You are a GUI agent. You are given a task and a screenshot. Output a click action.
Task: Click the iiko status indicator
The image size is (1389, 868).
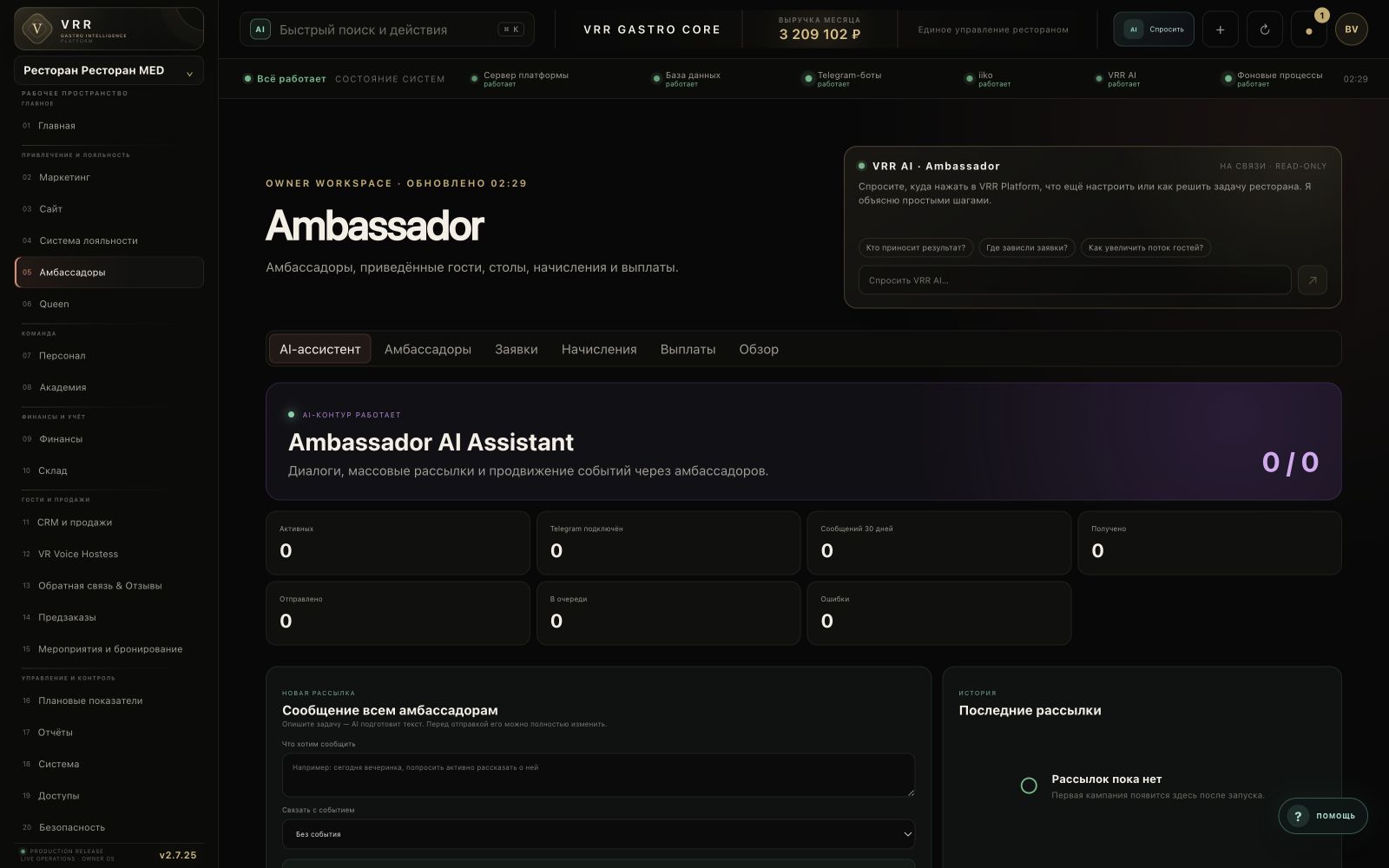989,79
